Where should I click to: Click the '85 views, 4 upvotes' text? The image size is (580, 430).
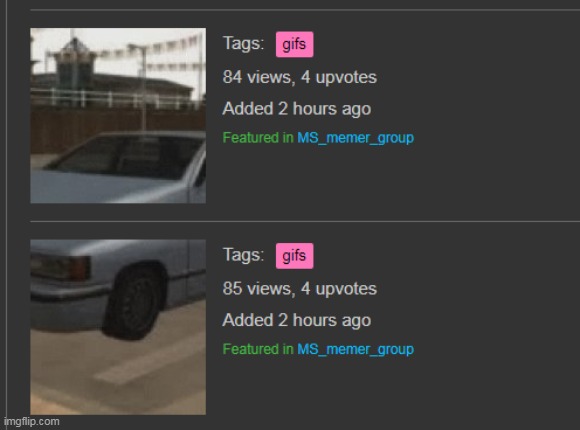click(300, 289)
